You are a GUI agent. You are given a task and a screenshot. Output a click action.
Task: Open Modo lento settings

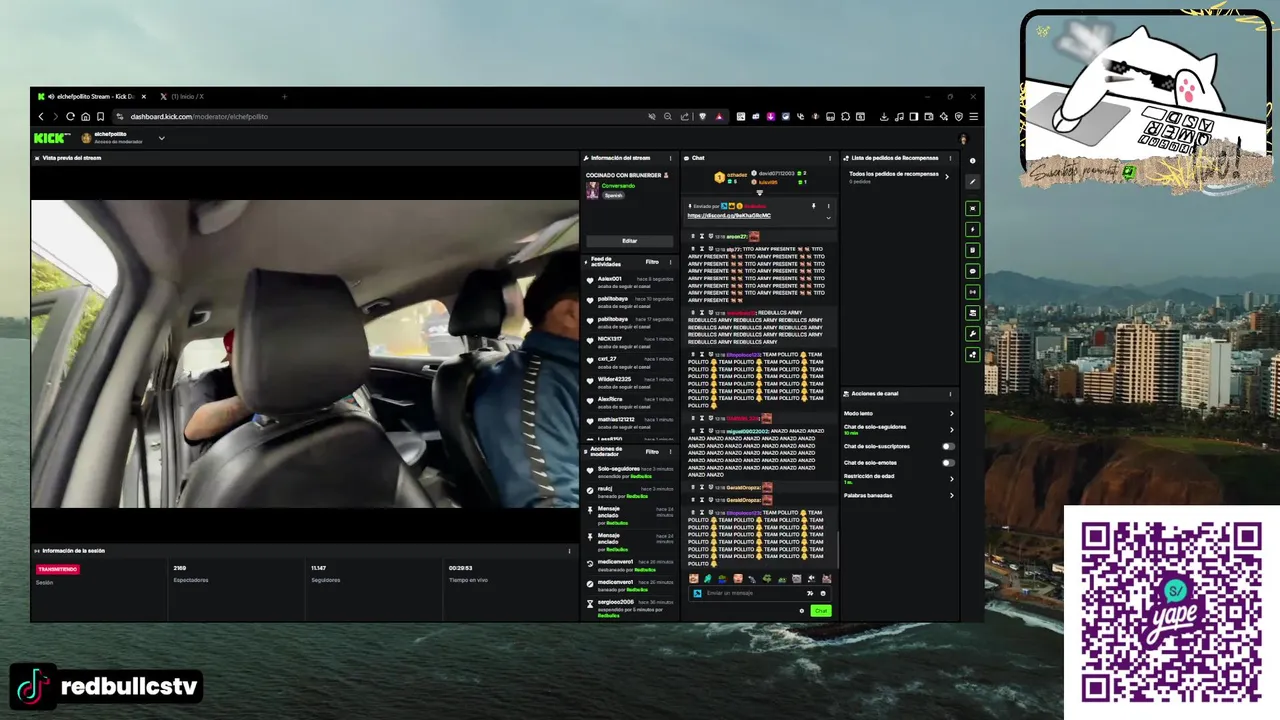[x=899, y=413]
